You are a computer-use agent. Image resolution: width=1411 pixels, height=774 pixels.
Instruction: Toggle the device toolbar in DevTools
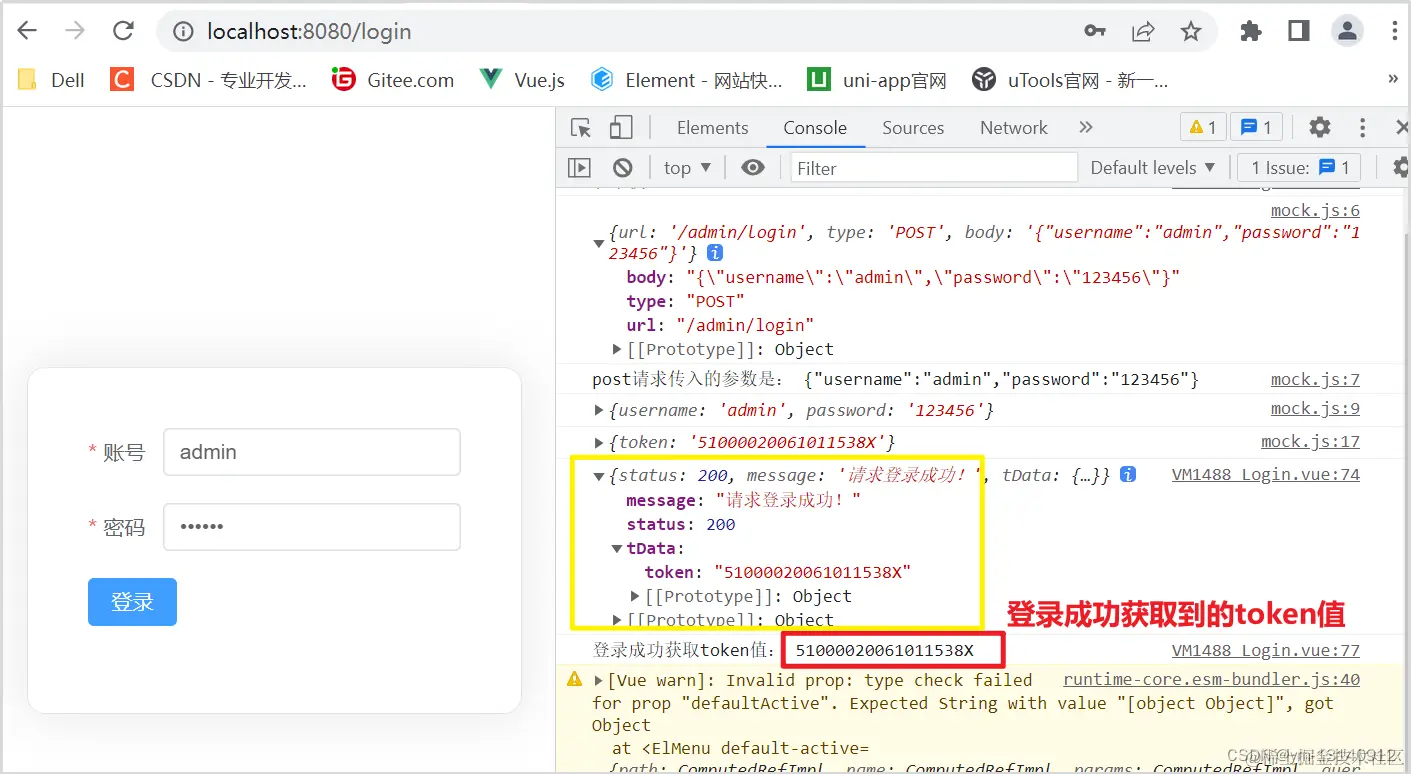621,127
